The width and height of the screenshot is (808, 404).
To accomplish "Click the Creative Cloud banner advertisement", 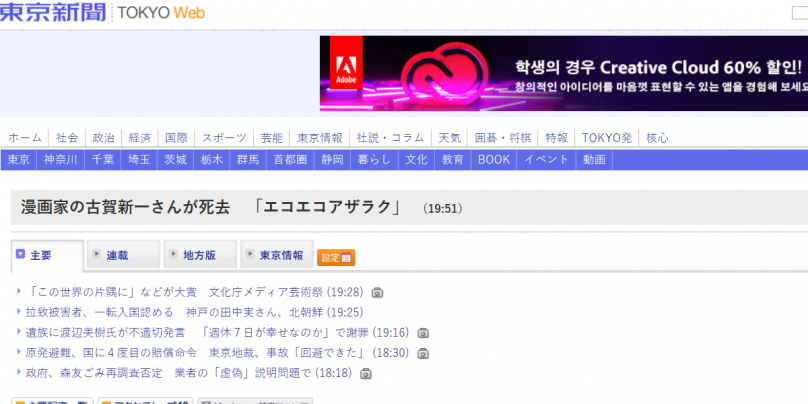I will click(x=600, y=74).
